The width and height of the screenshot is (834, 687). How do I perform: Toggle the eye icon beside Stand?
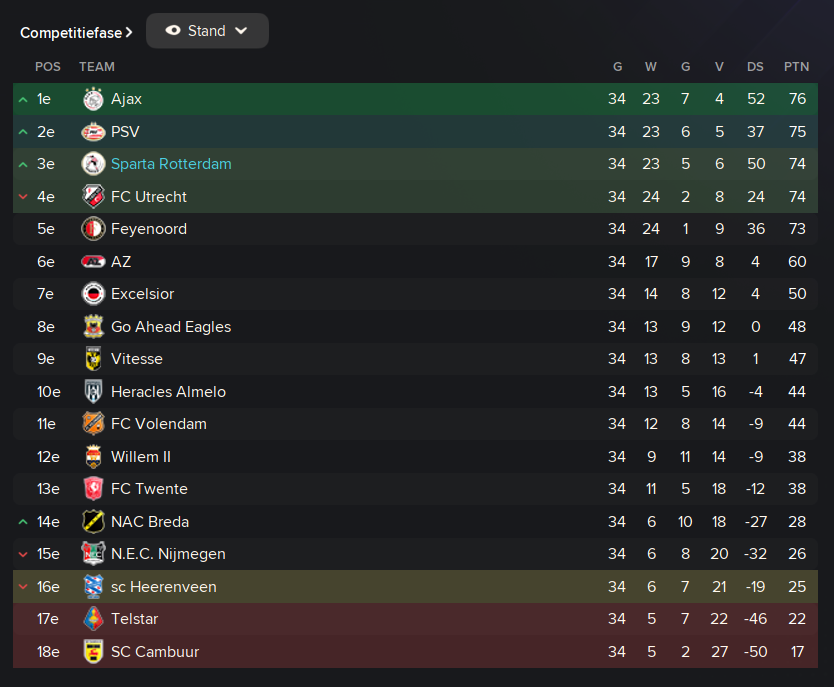173,30
